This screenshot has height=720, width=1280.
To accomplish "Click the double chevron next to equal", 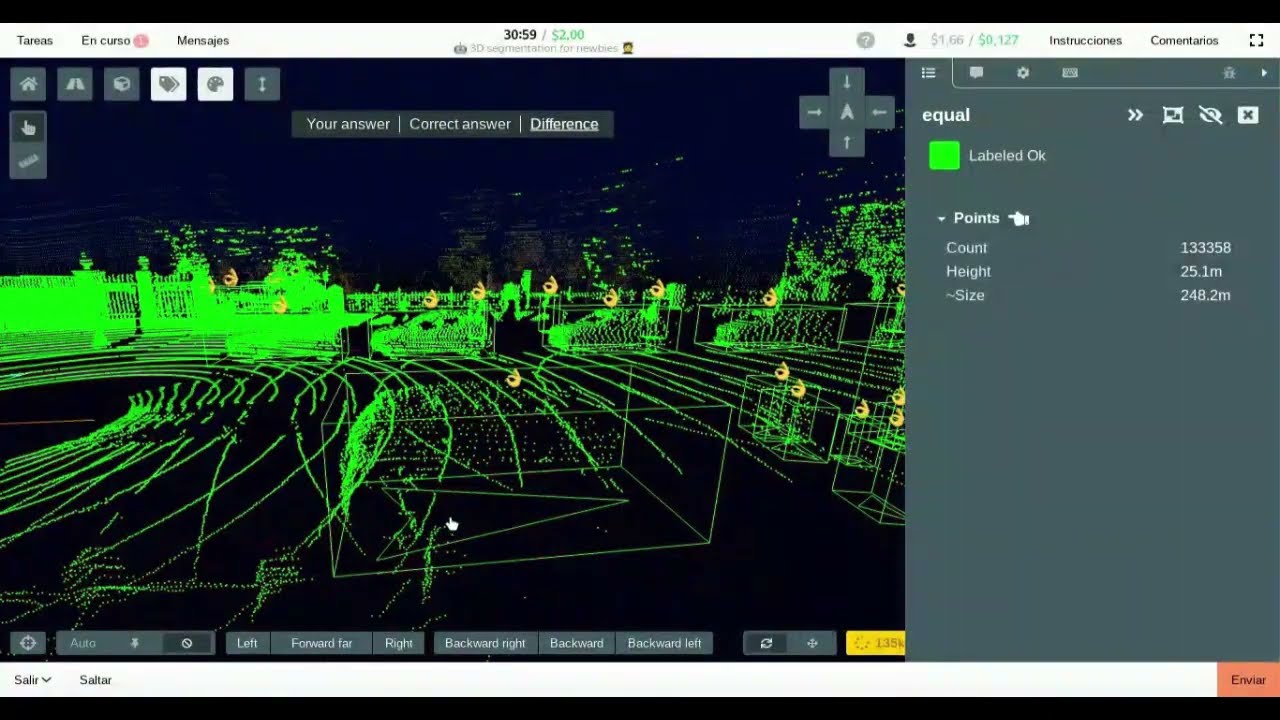I will (1135, 115).
